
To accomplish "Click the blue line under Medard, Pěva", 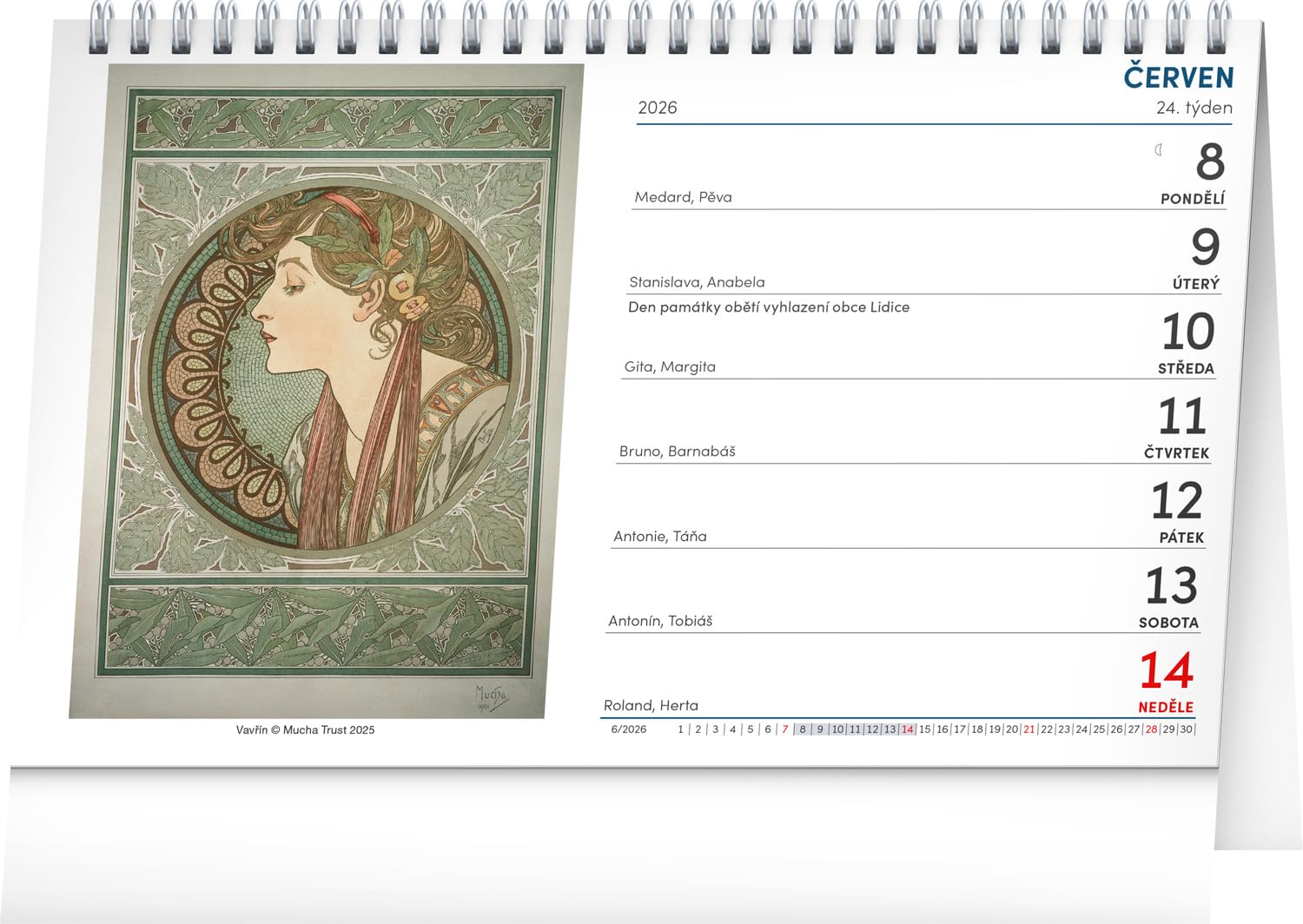I will 869,208.
